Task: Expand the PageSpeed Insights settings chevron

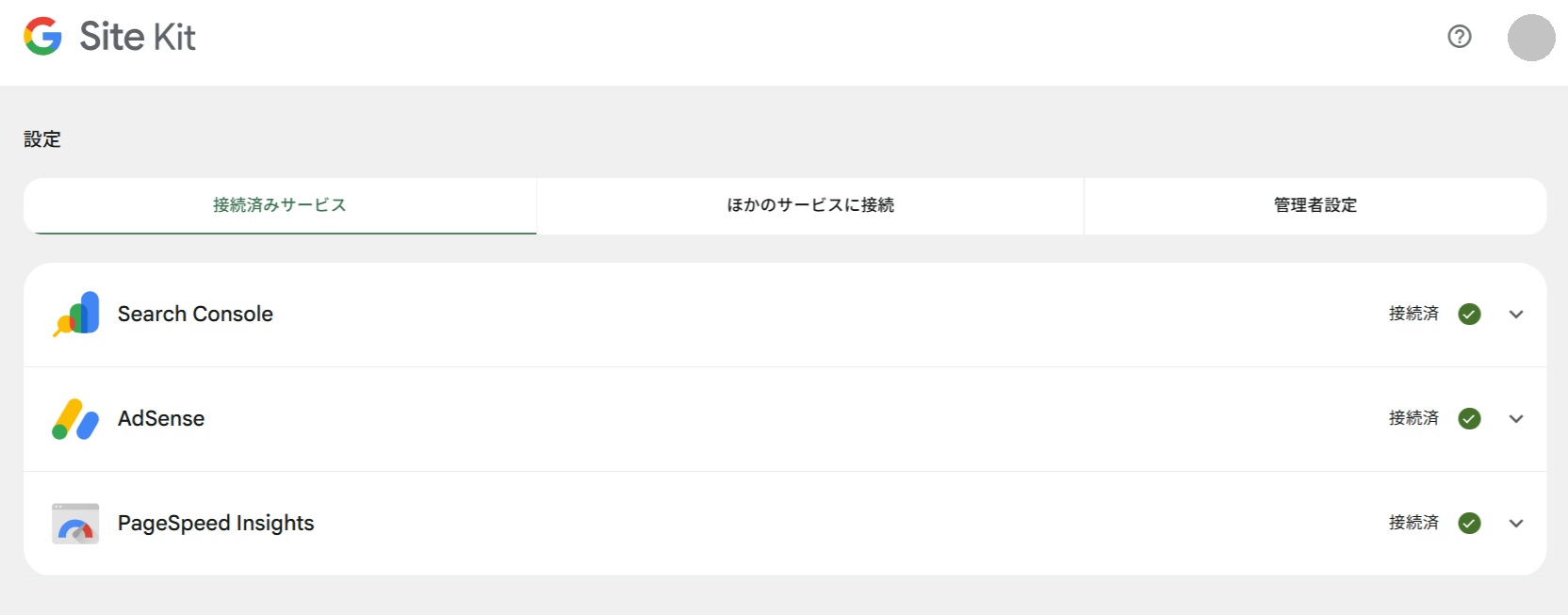Action: pyautogui.click(x=1516, y=524)
